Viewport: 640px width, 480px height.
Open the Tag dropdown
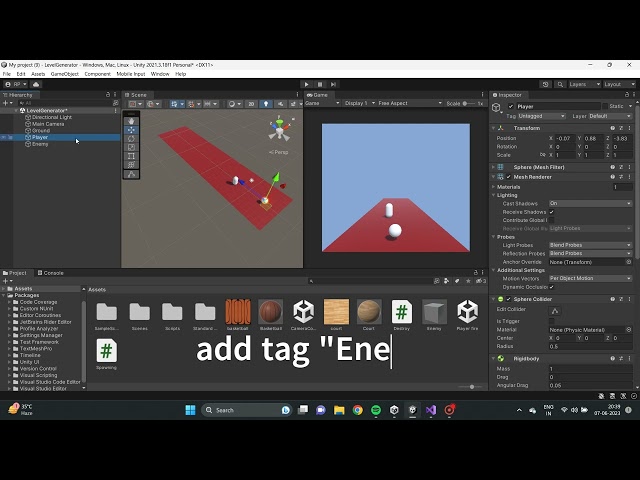point(541,116)
